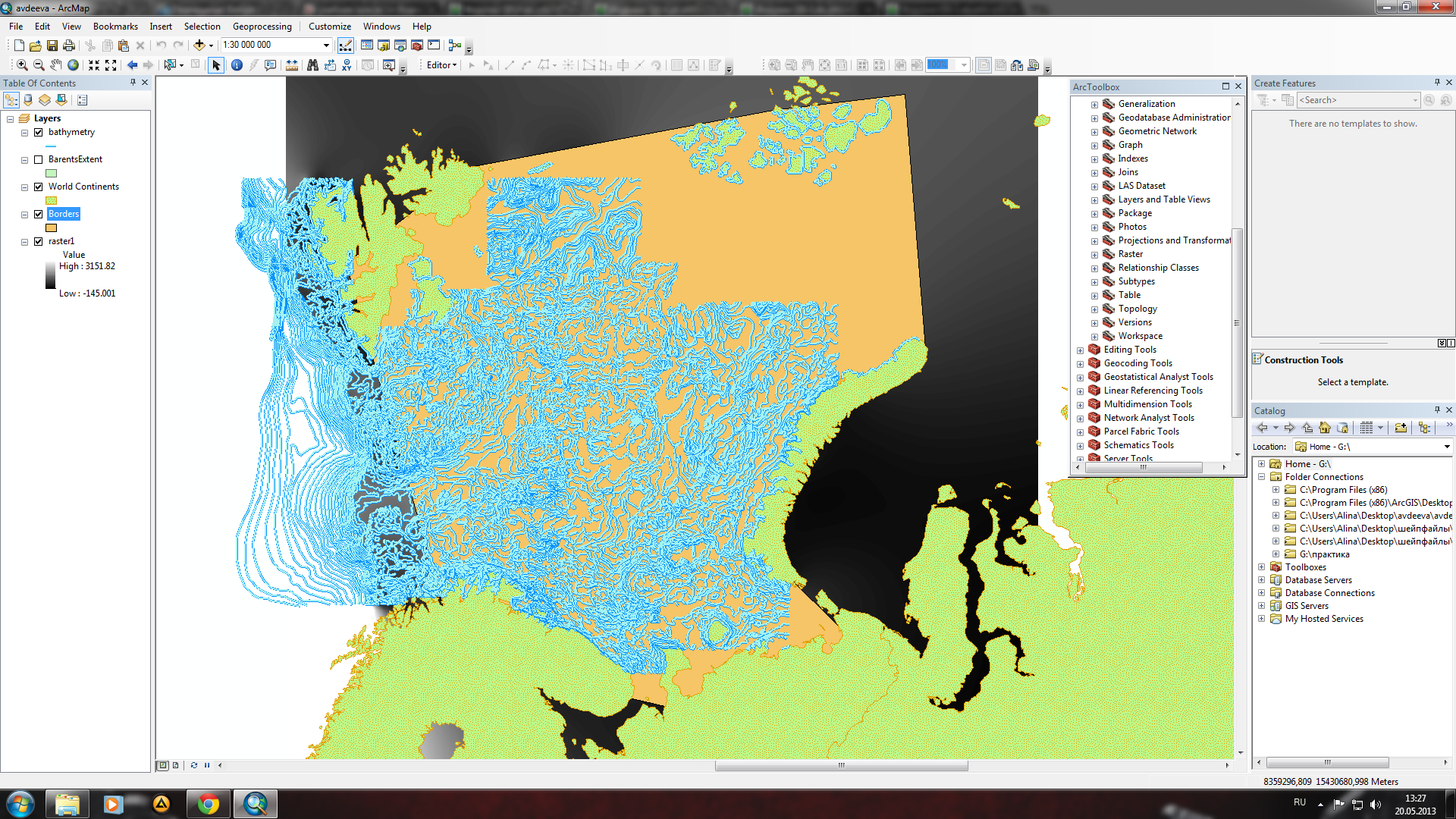Click the Full Extent globe icon
Screen dimensions: 1456x819
click(74, 65)
